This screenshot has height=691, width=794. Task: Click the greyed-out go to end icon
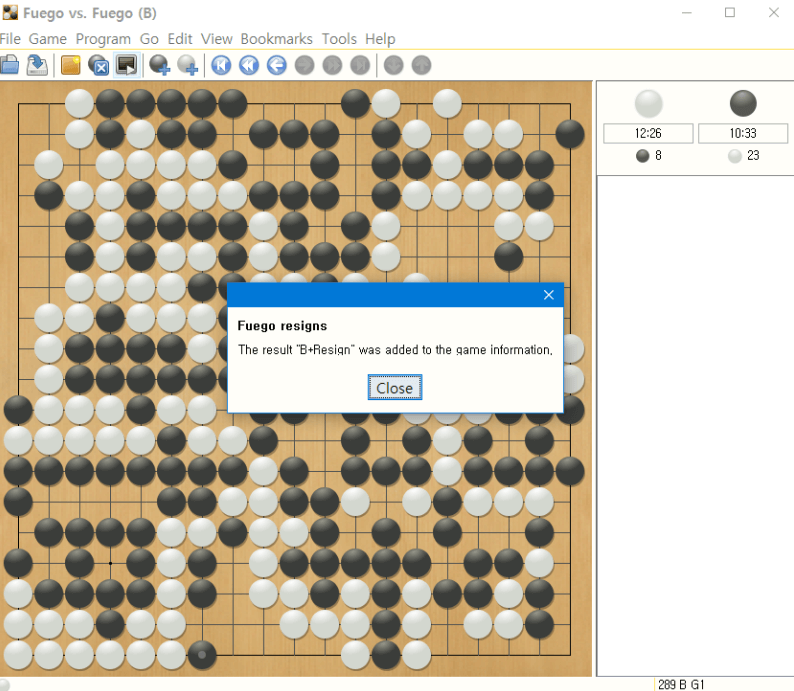tap(360, 65)
